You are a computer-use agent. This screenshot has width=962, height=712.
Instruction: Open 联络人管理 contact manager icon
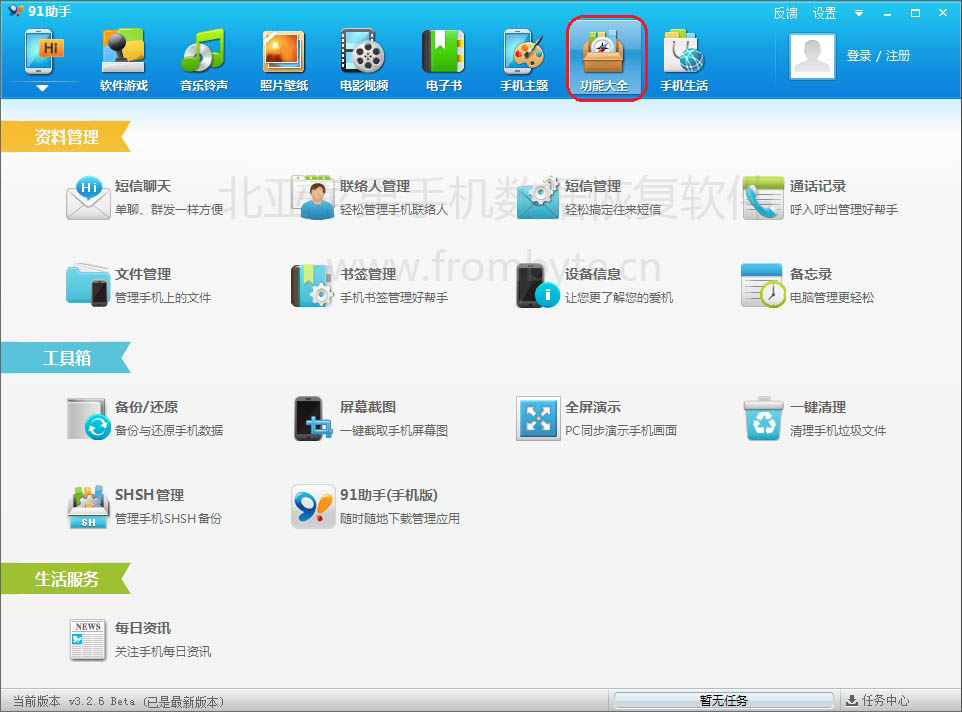[313, 197]
